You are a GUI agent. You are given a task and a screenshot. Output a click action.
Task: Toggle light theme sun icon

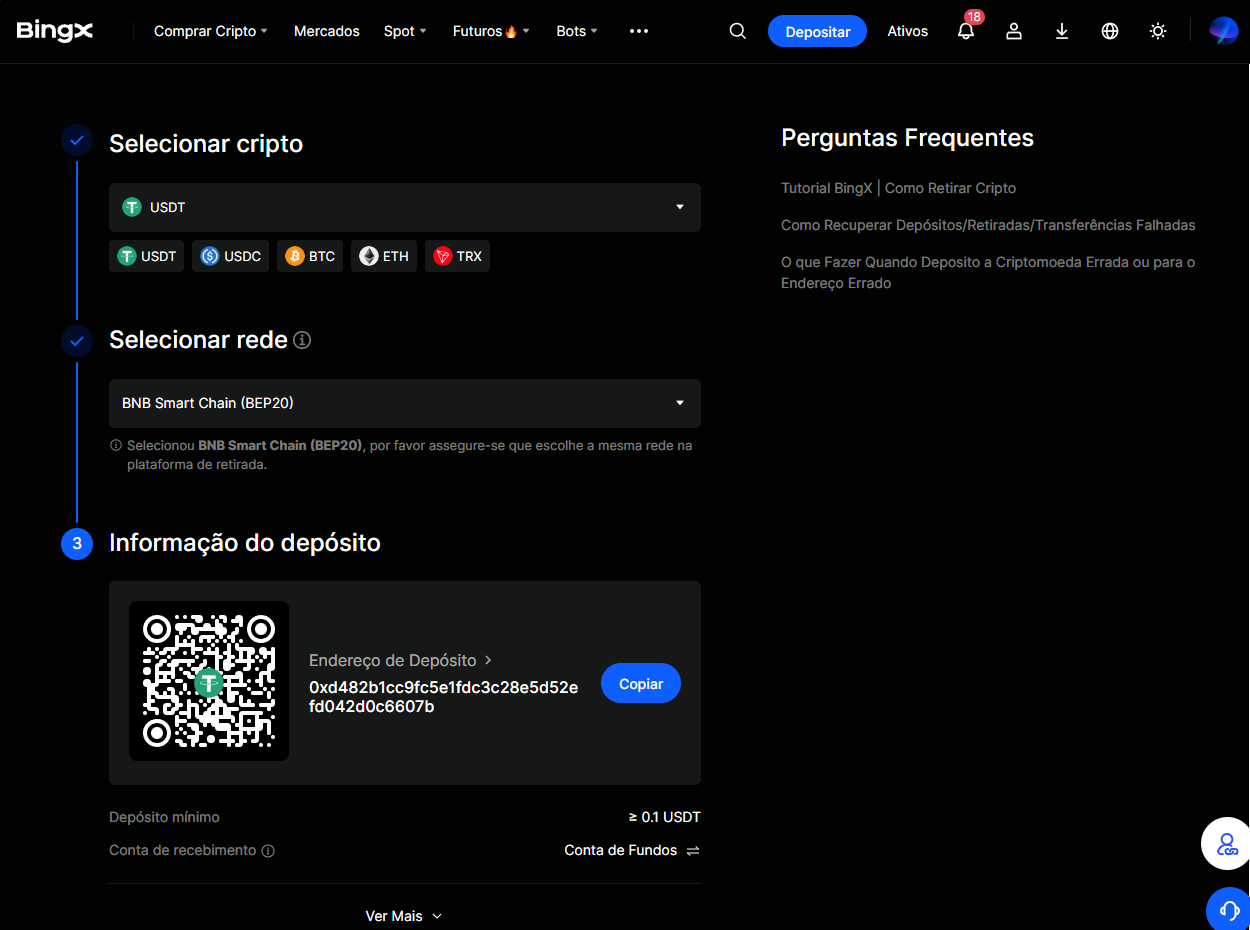1158,31
